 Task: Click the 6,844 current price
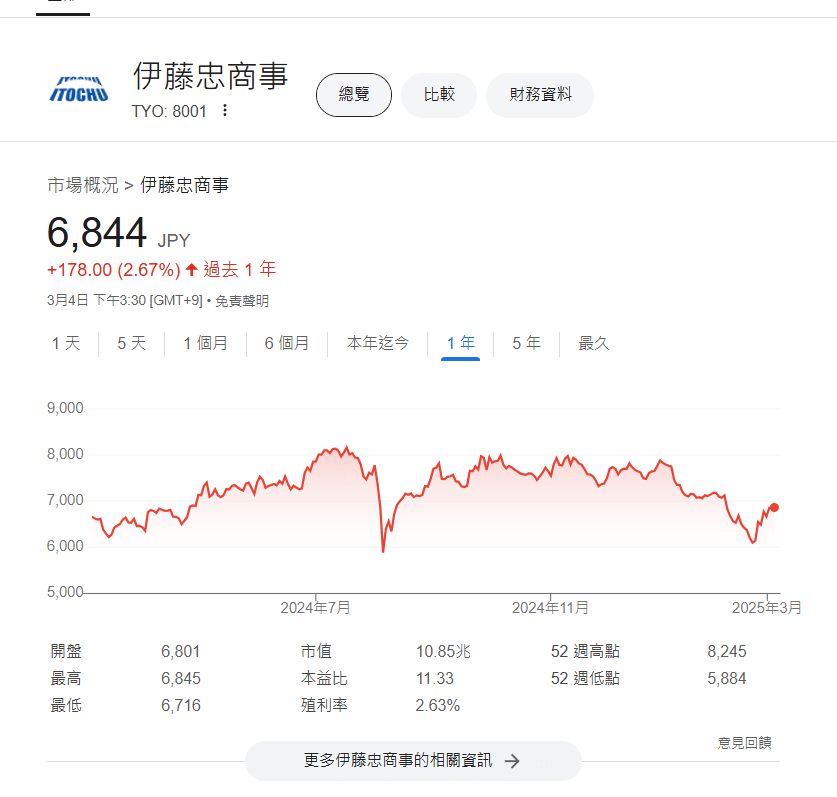(97, 233)
